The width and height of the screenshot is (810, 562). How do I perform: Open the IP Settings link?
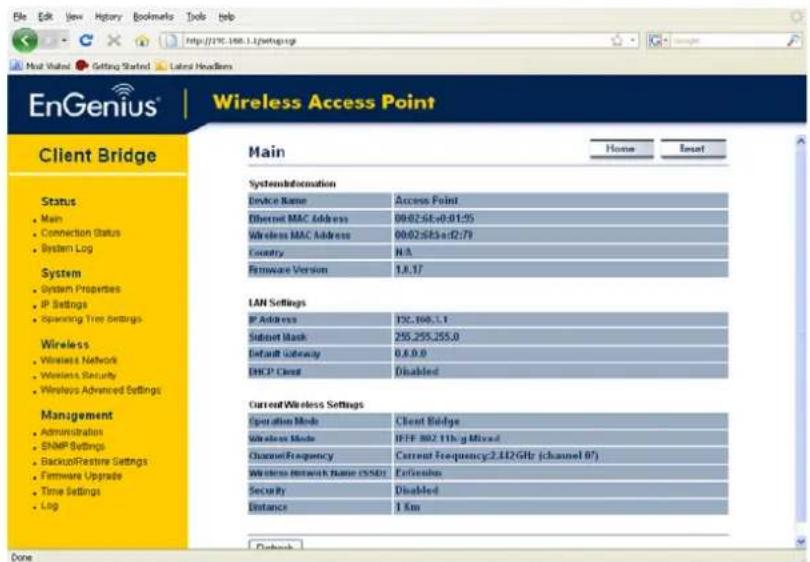64,305
